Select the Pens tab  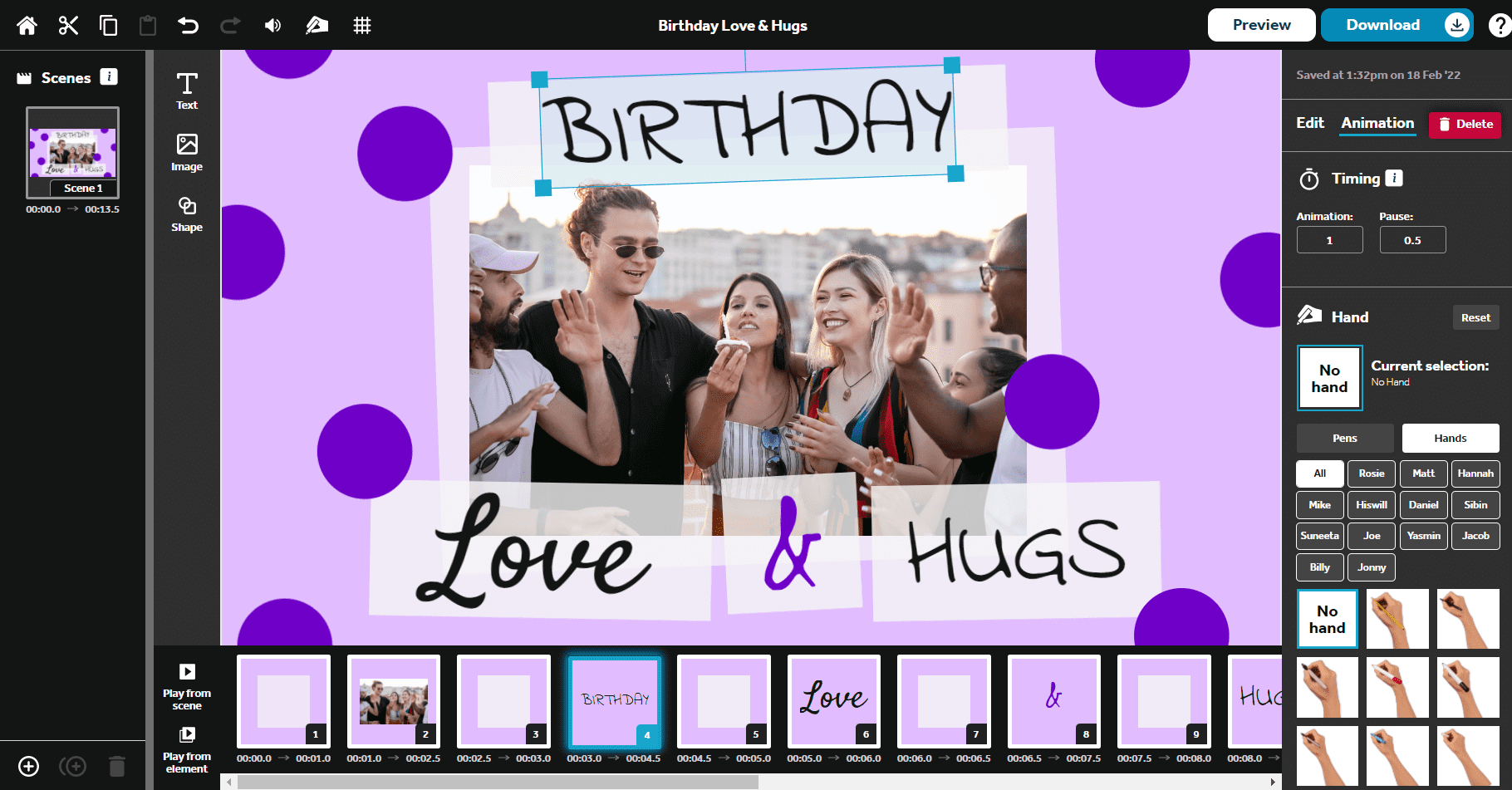[x=1345, y=438]
